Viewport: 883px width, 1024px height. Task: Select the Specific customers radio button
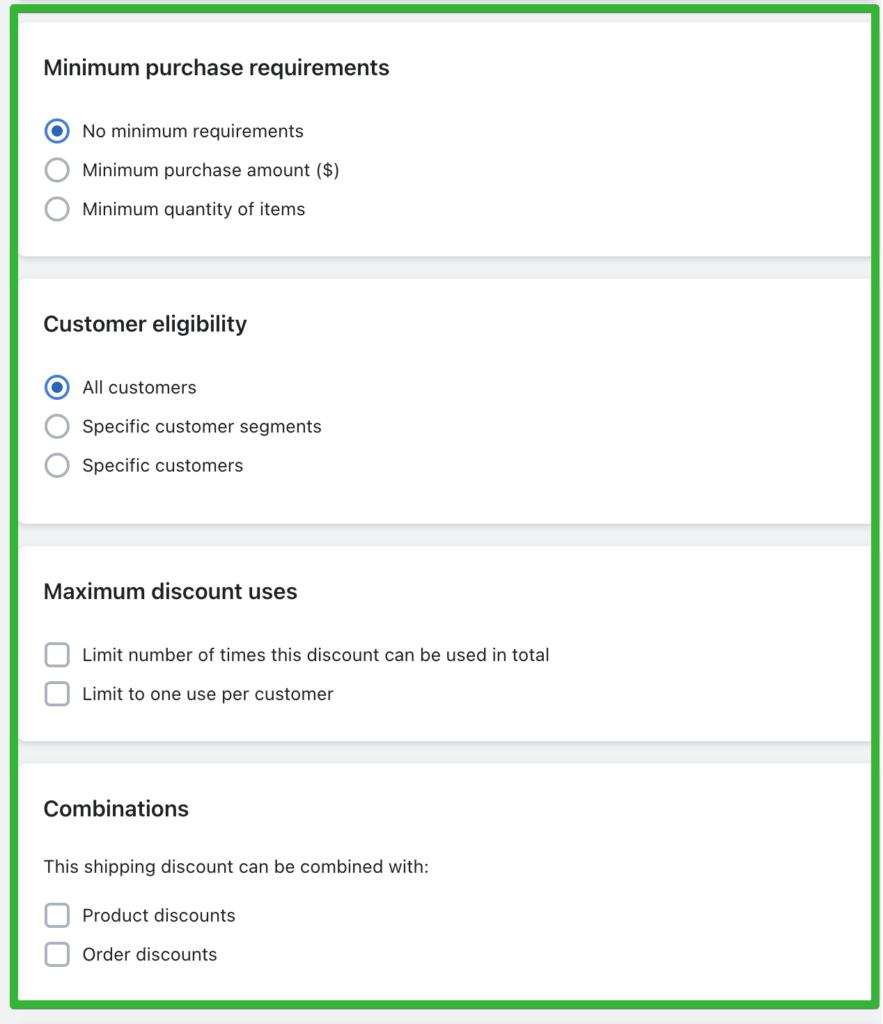pos(57,466)
